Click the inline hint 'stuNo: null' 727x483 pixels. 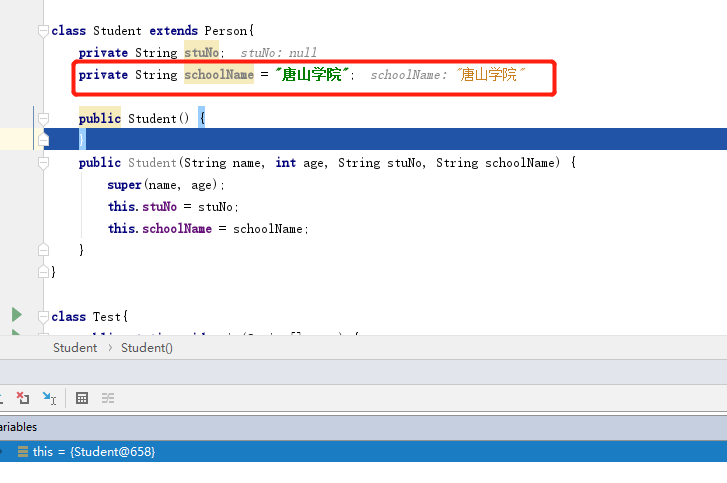click(279, 53)
